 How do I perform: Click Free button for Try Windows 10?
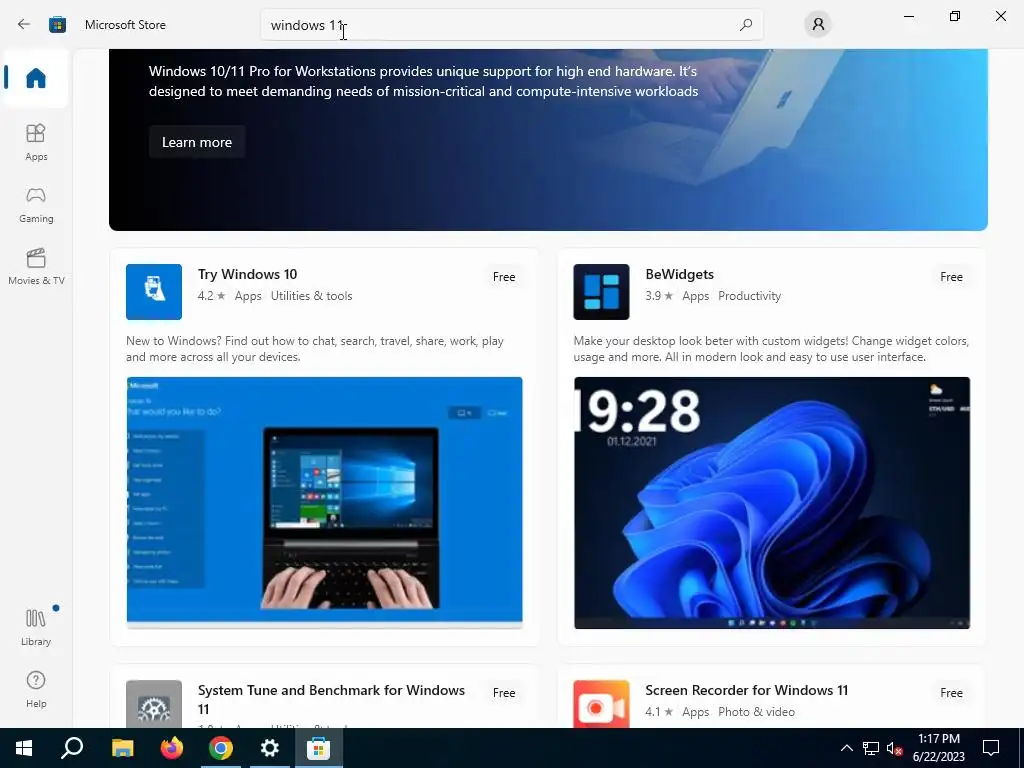point(504,277)
